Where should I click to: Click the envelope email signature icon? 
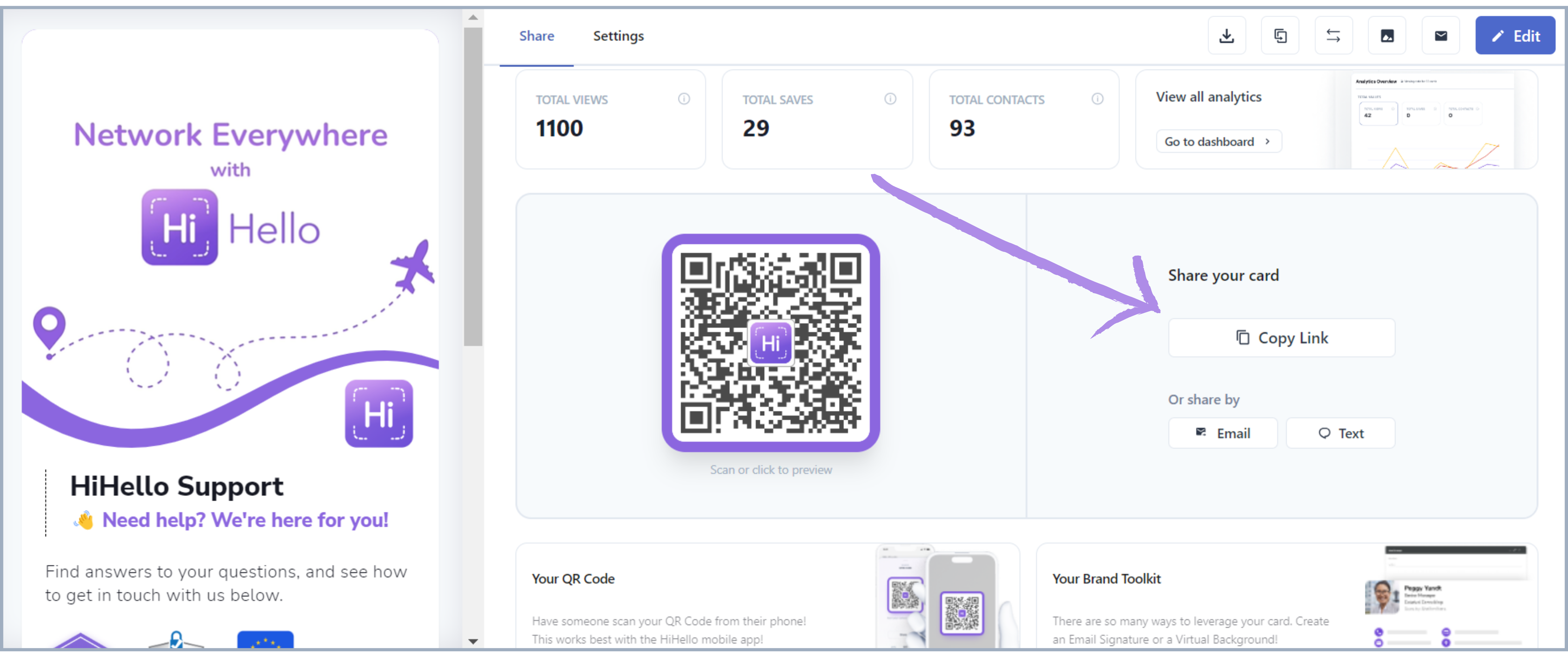tap(1440, 36)
